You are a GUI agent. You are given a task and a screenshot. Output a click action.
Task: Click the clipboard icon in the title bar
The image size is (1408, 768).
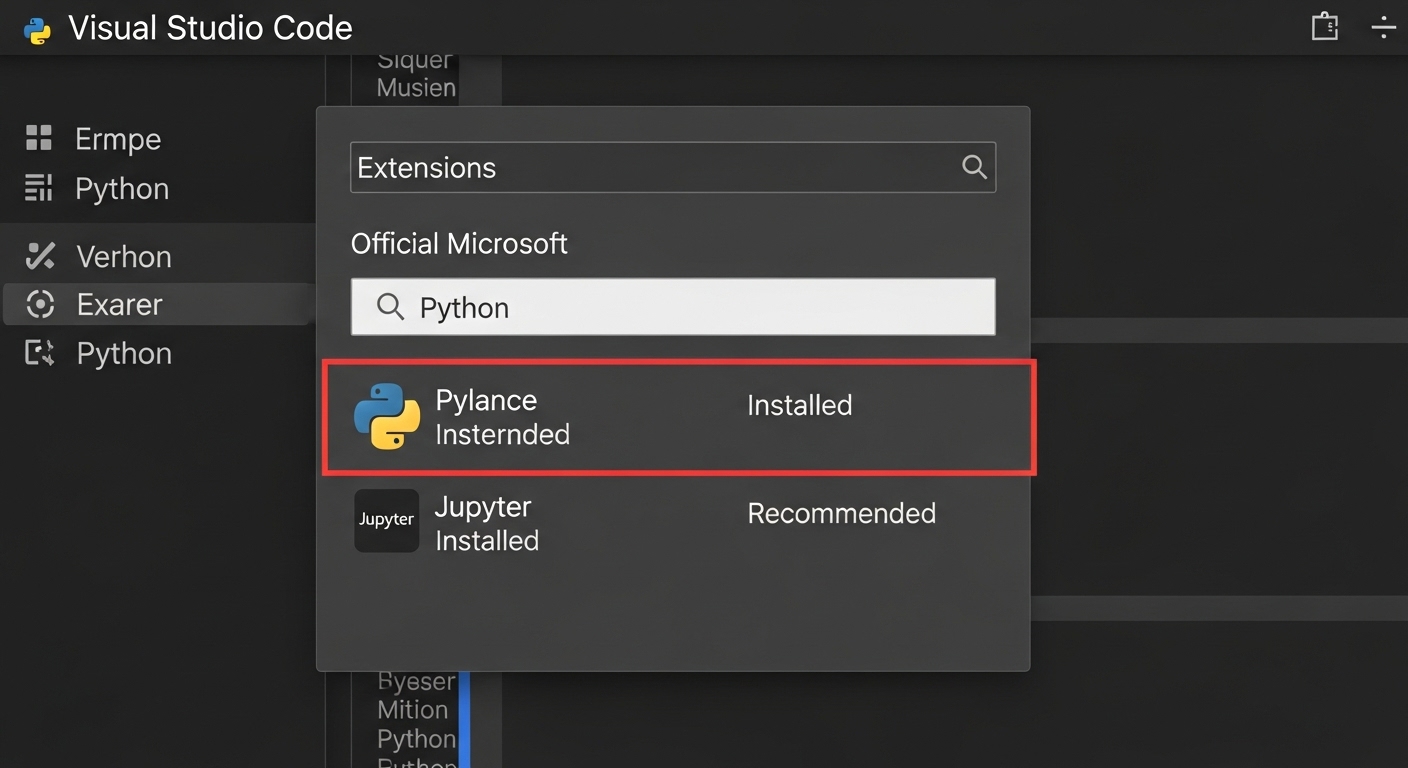(x=1324, y=26)
